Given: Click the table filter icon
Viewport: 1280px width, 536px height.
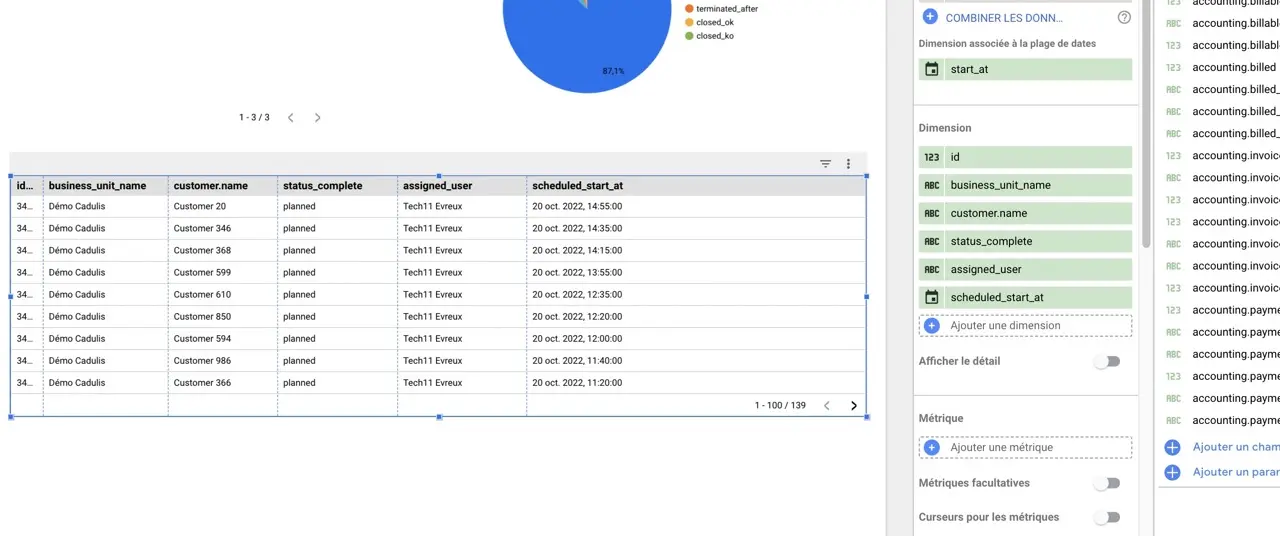Looking at the screenshot, I should coord(825,164).
